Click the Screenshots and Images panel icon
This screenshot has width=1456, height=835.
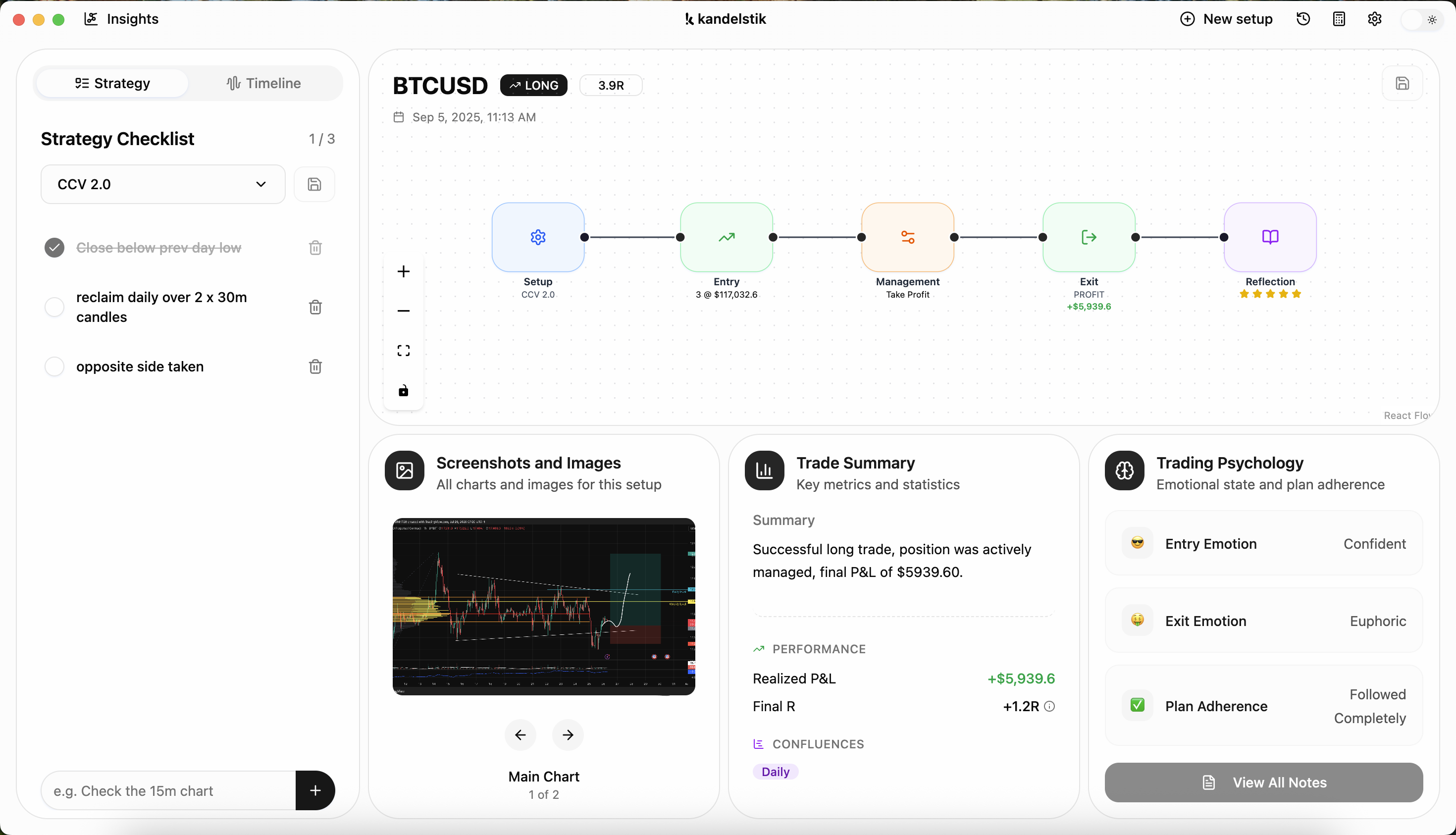pyautogui.click(x=404, y=470)
